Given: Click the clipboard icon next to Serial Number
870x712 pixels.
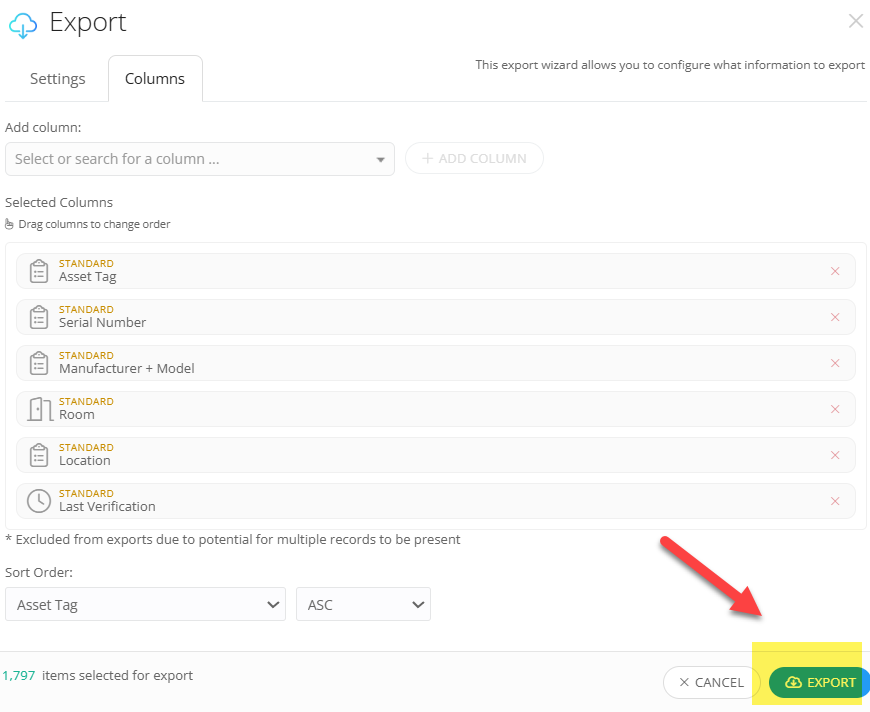Looking at the screenshot, I should point(38,316).
